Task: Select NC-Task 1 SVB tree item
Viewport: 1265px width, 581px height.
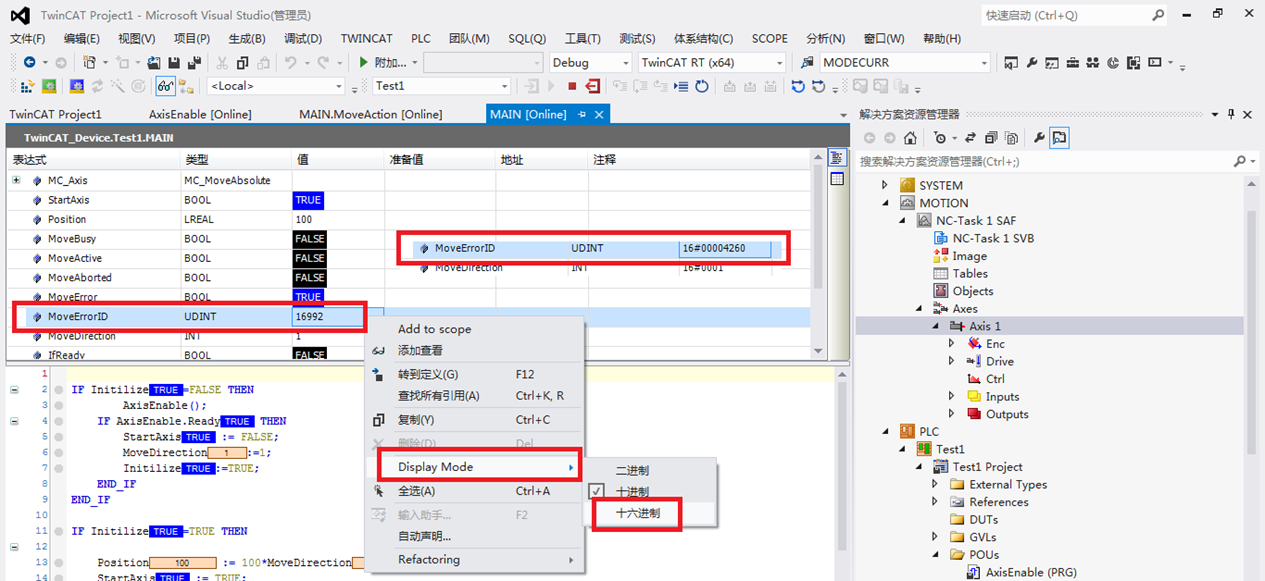Action: 992,238
